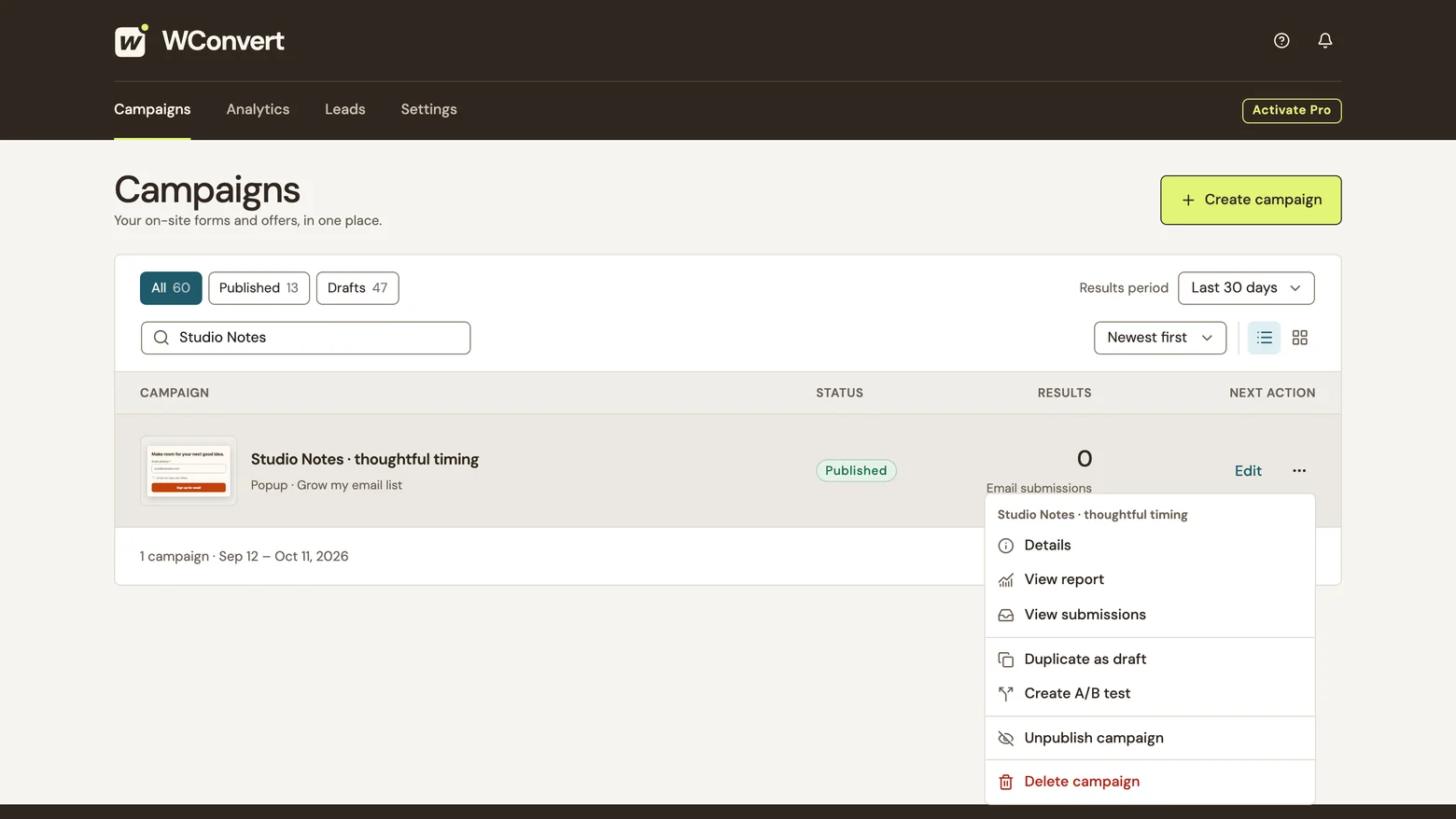Open the notifications bell icon

(x=1324, y=40)
